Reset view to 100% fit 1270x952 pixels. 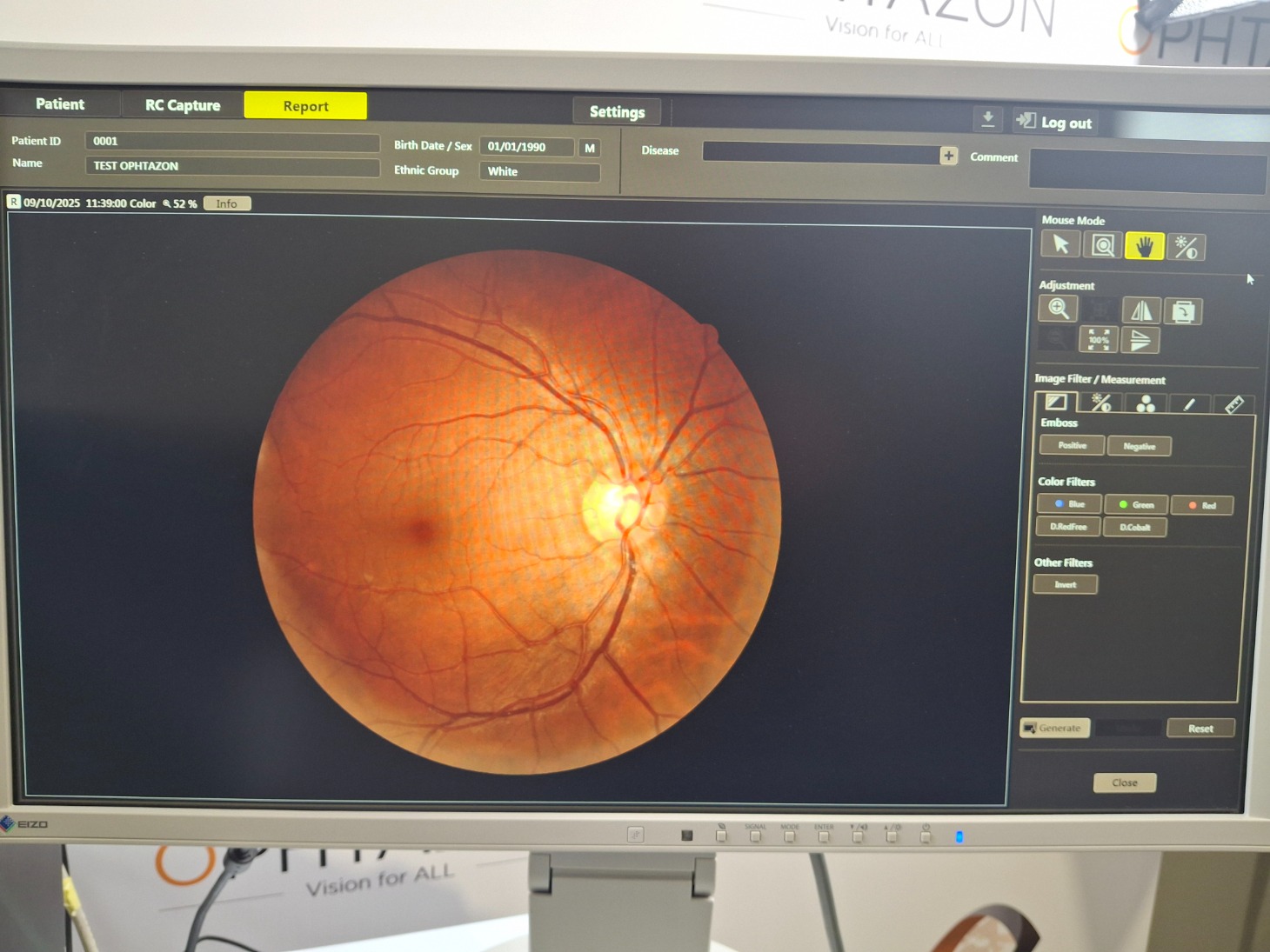click(x=1098, y=340)
